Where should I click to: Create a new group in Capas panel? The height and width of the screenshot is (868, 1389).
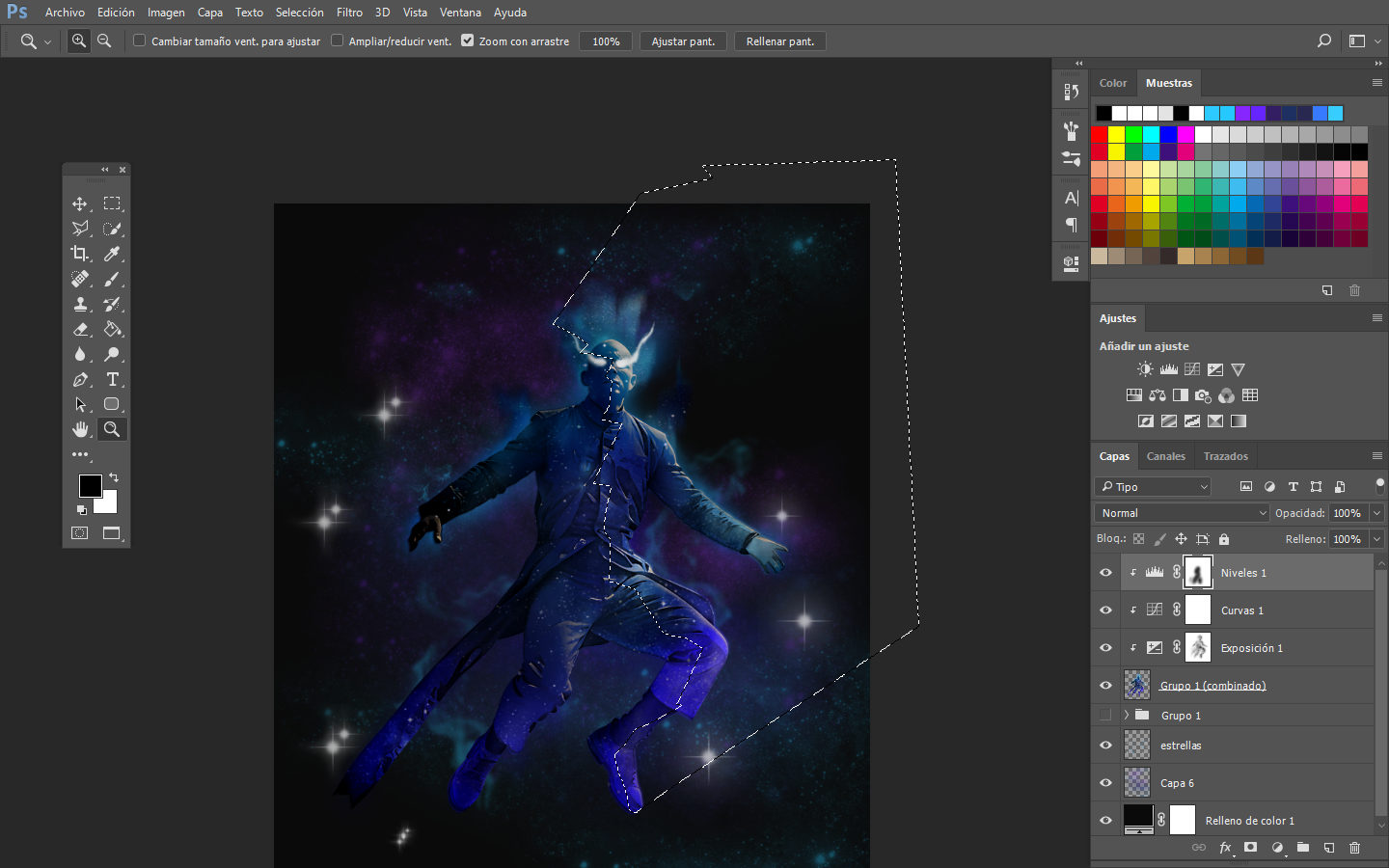coord(1303,848)
